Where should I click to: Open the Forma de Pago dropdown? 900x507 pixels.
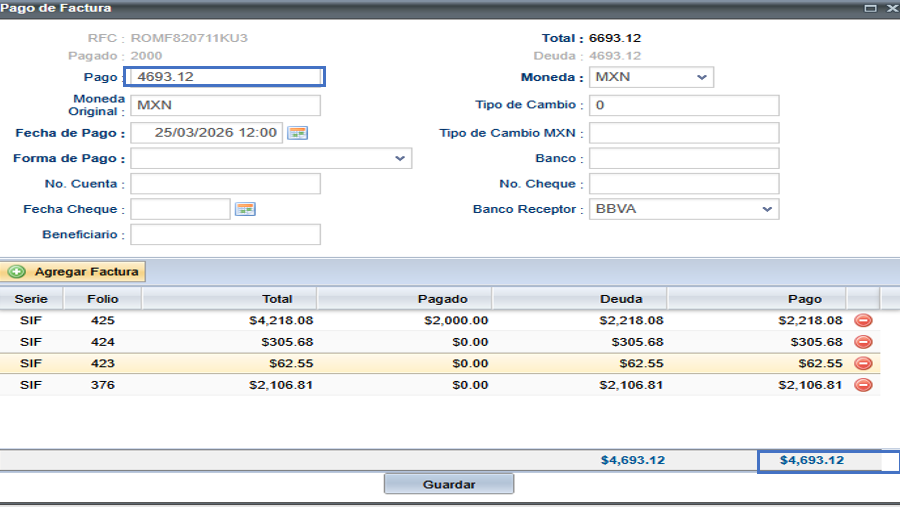pos(400,158)
